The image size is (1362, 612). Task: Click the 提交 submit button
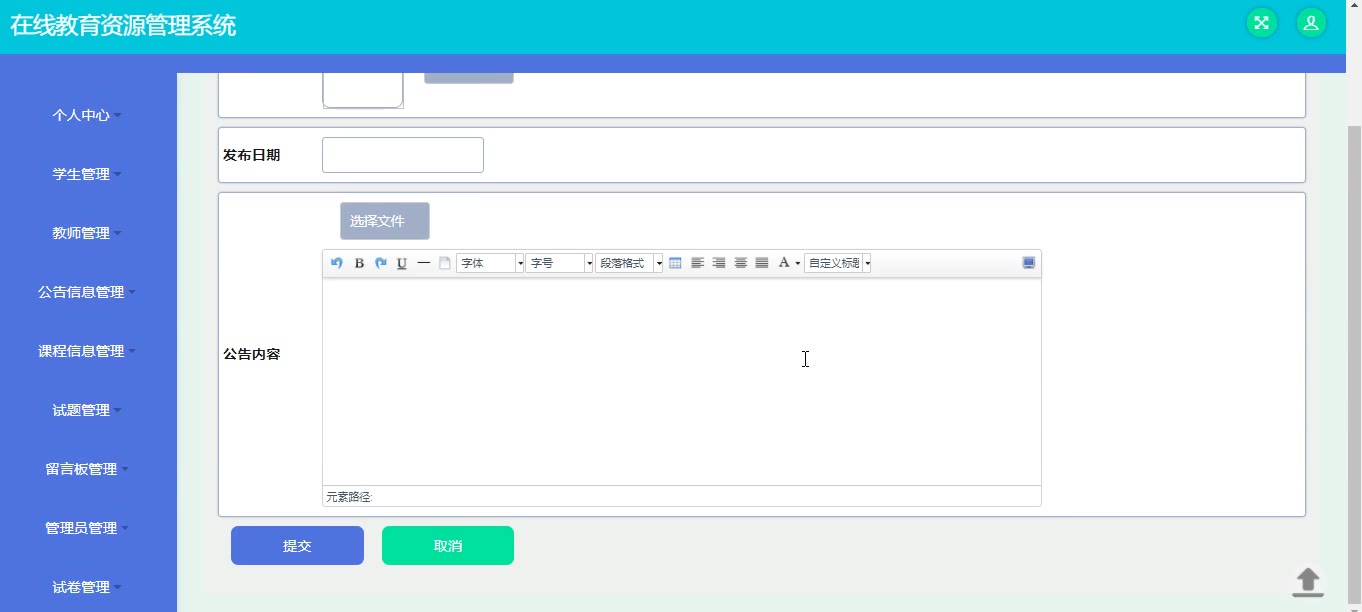[297, 546]
